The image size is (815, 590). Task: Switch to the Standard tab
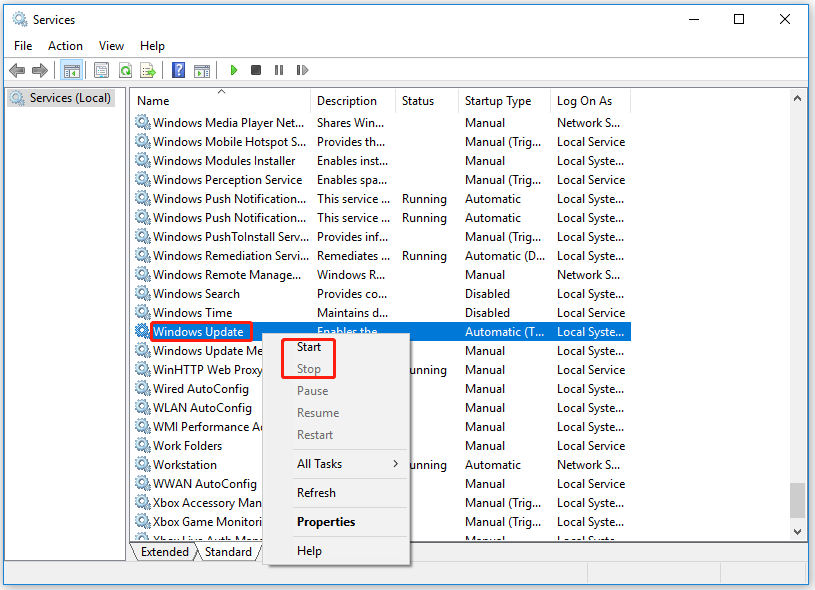pyautogui.click(x=228, y=552)
